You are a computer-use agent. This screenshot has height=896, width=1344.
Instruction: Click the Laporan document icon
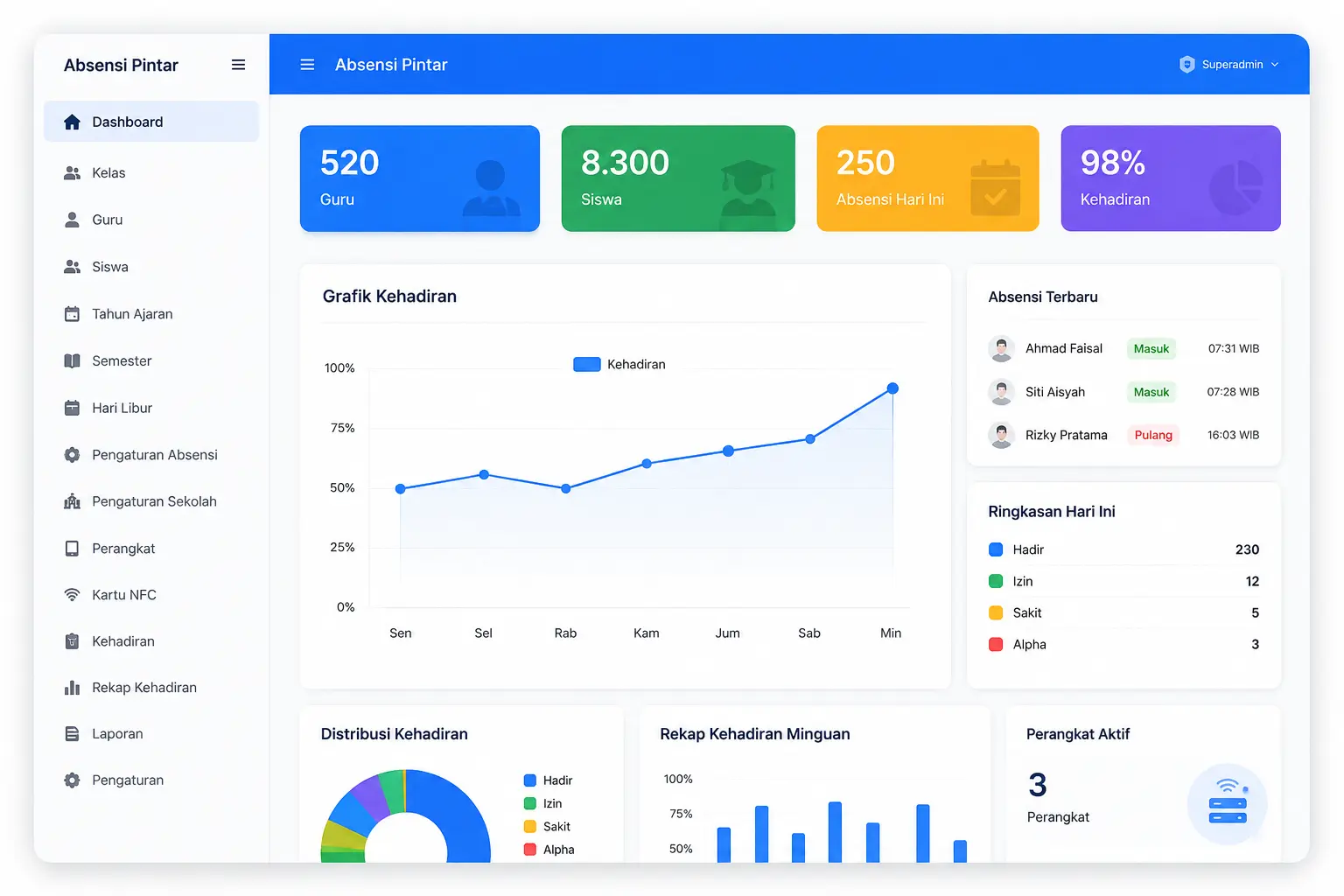pos(72,734)
